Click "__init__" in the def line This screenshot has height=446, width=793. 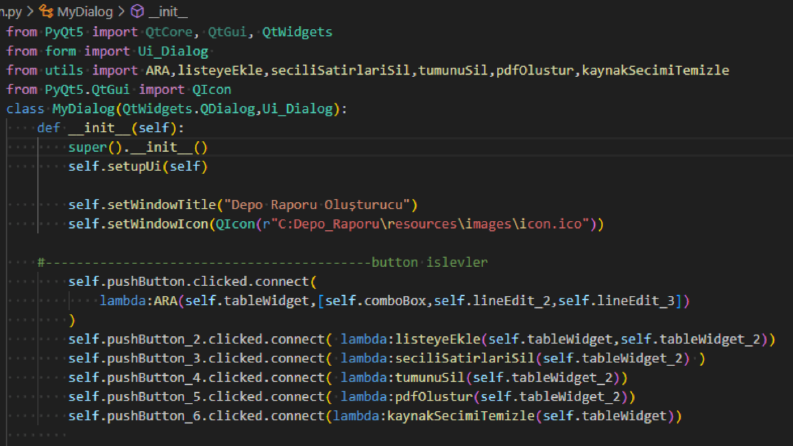click(x=99, y=128)
